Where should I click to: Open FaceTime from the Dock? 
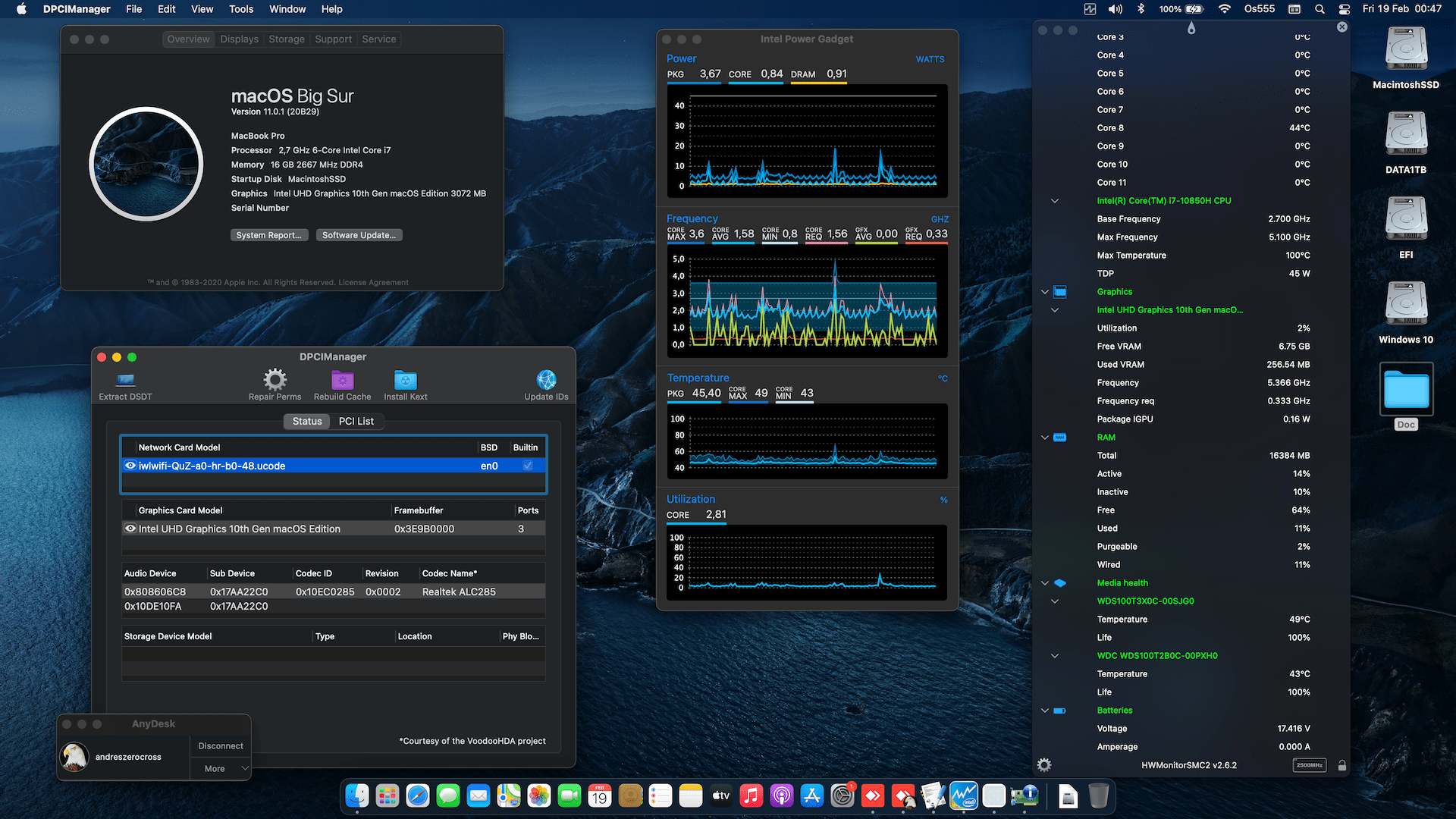tap(570, 795)
